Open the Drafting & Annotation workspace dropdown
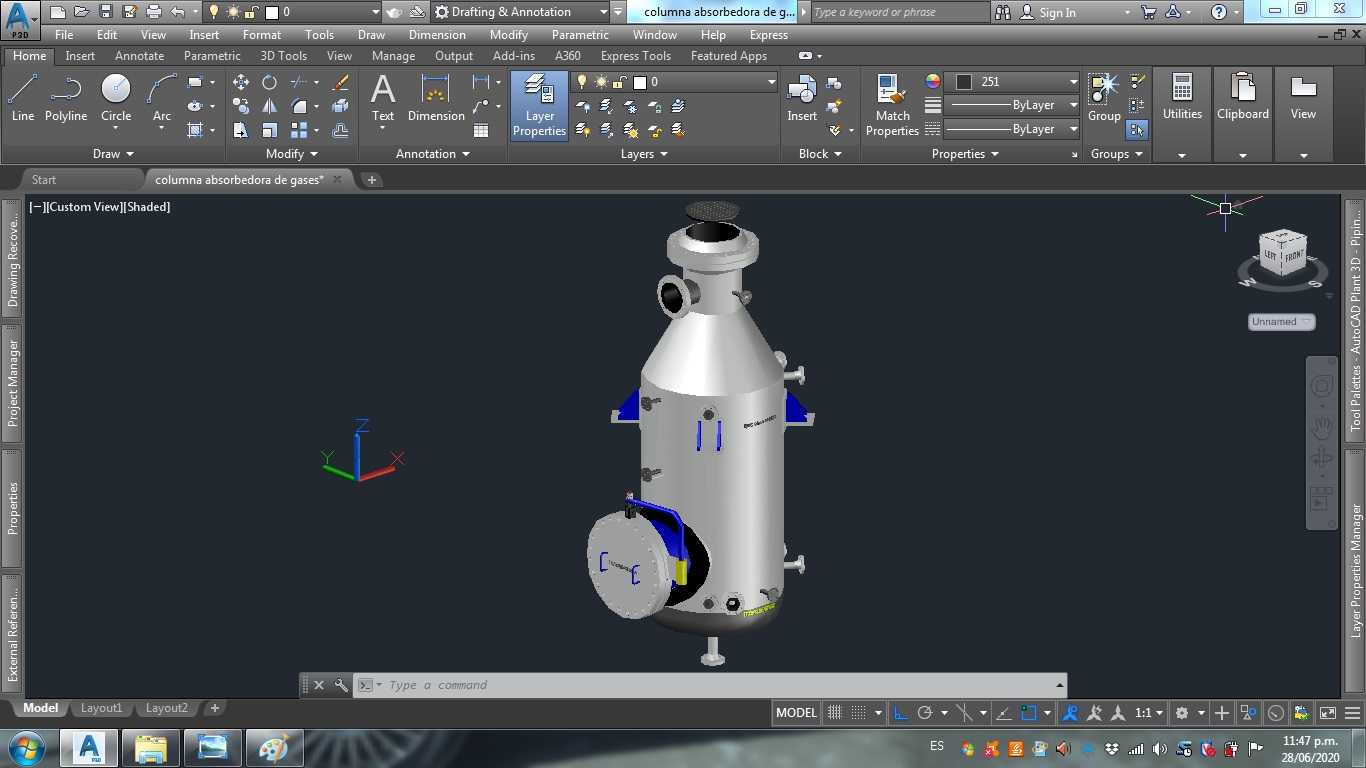Screen dimensions: 1366x768 coord(604,12)
